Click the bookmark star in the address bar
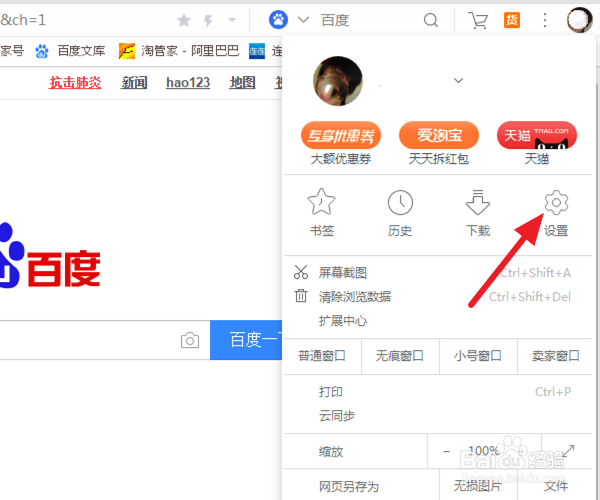This screenshot has height=500, width=600. [x=184, y=20]
